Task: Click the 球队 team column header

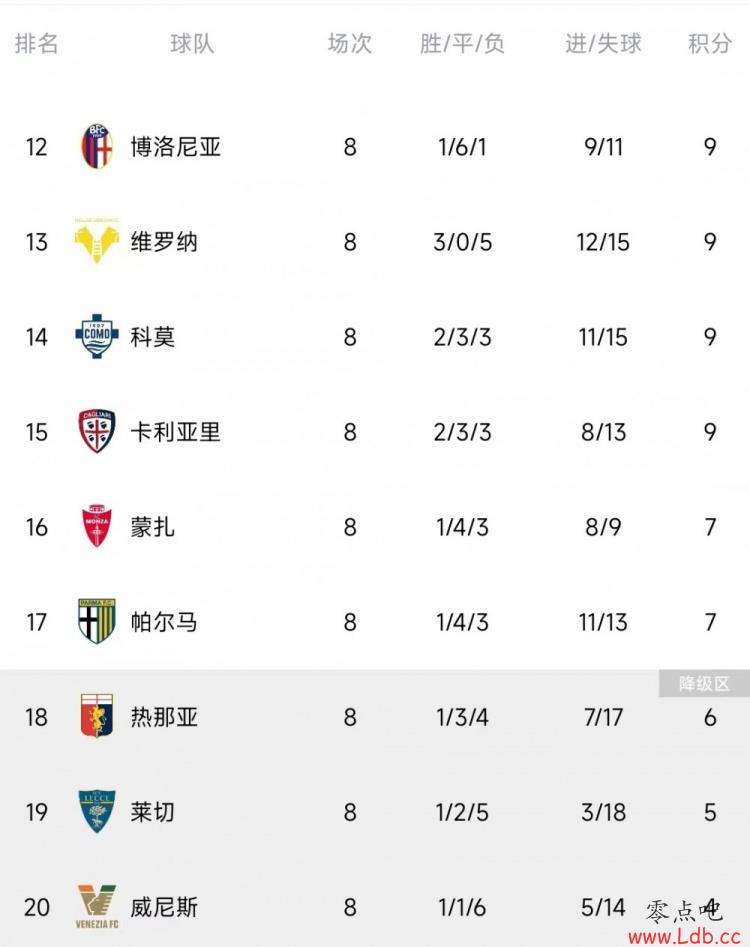Action: [x=192, y=44]
